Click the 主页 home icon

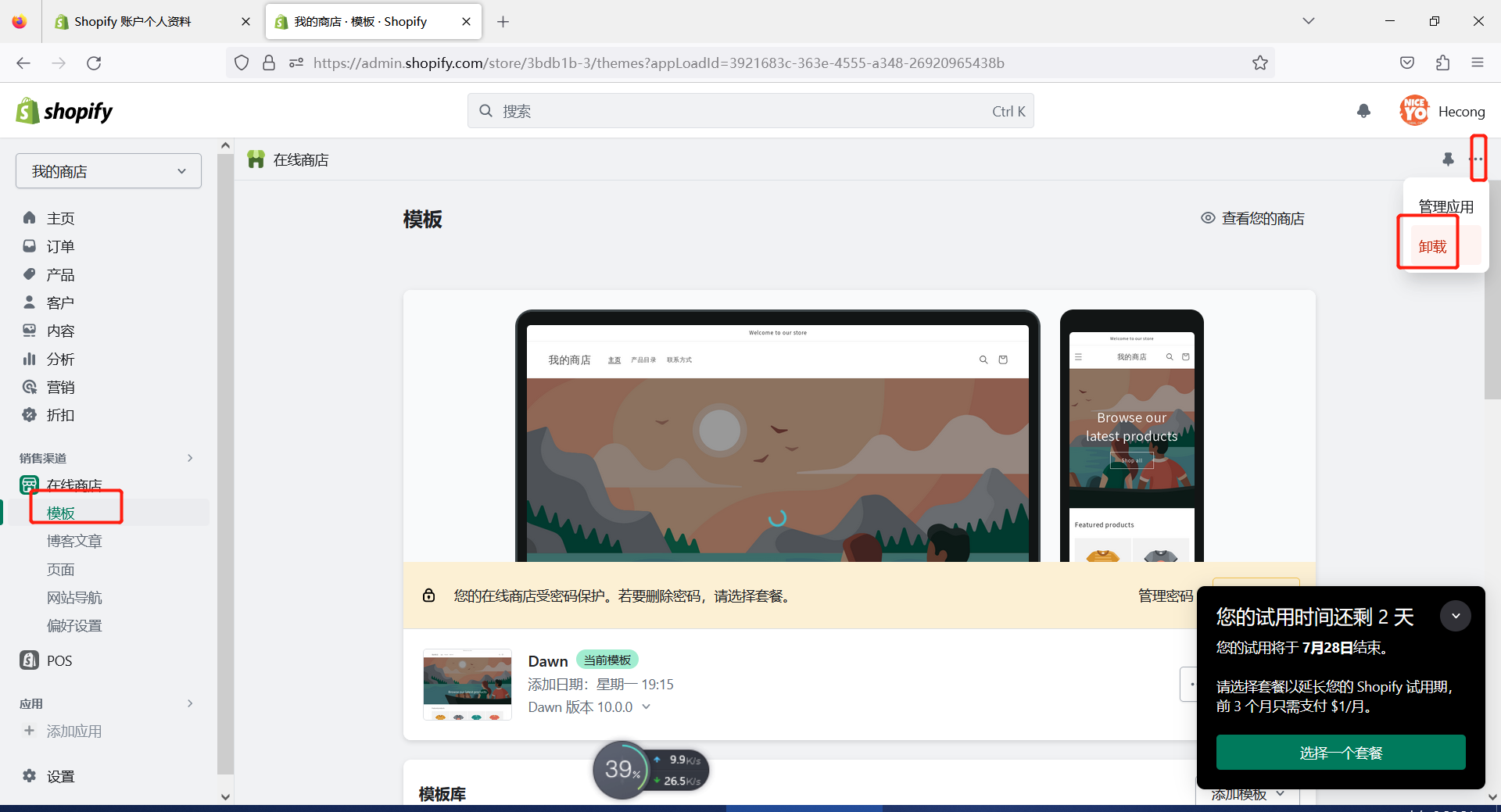coord(30,217)
